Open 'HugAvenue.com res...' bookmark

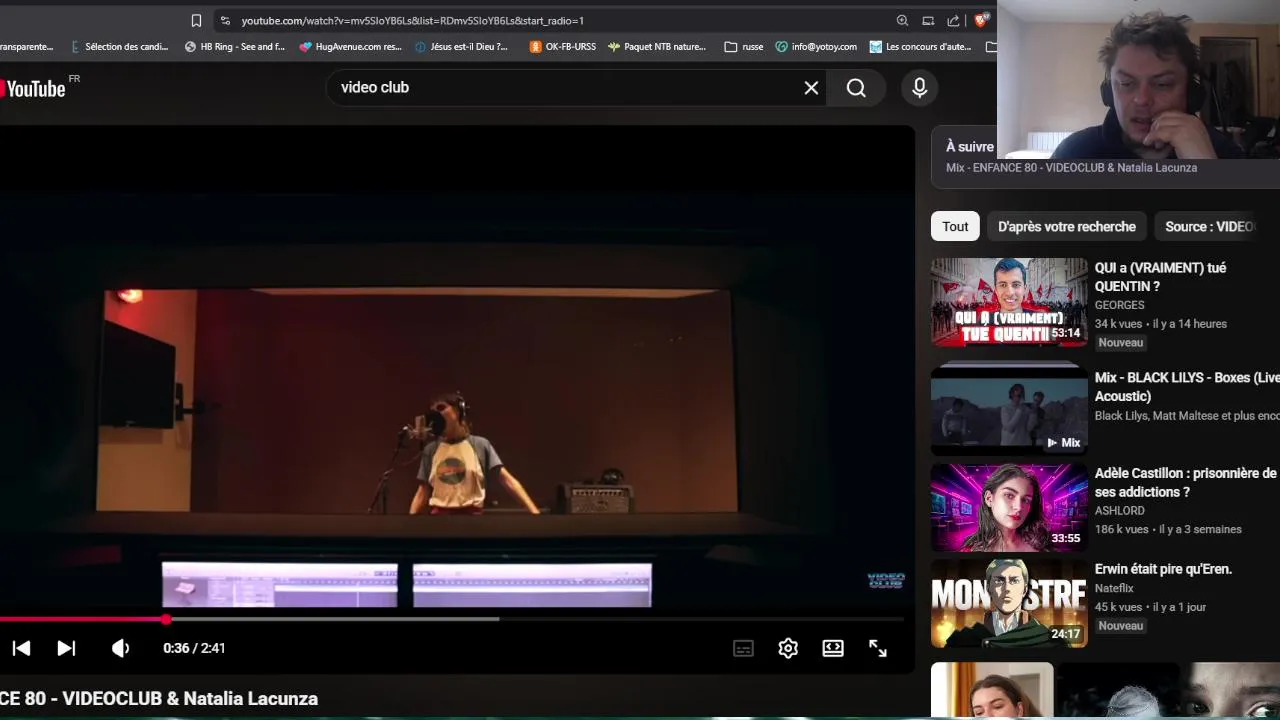tap(350, 46)
